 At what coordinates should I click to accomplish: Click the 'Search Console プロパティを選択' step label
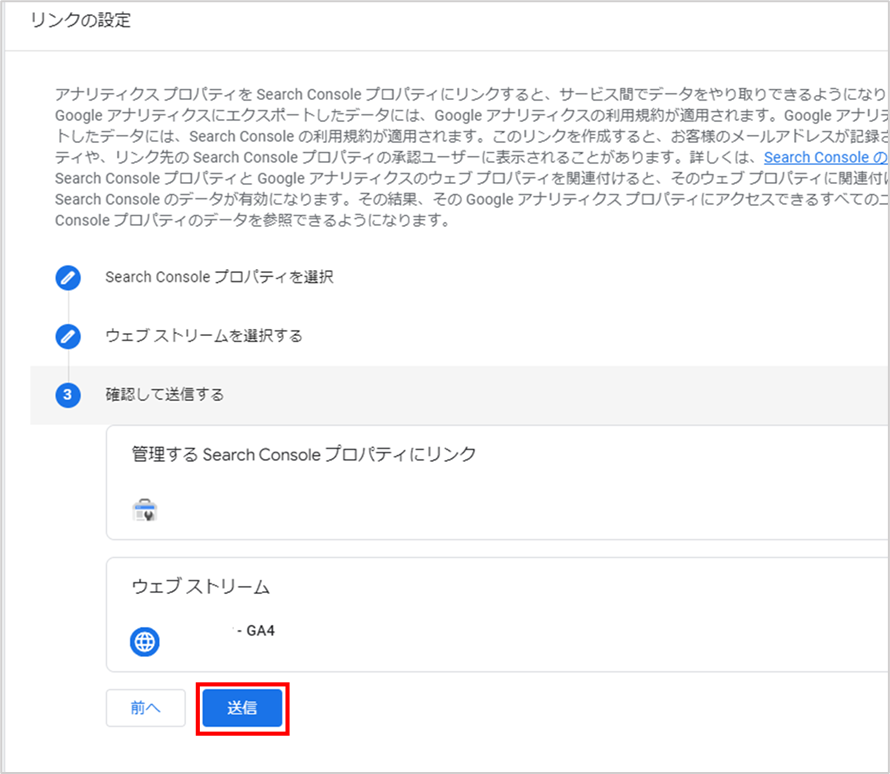point(219,277)
